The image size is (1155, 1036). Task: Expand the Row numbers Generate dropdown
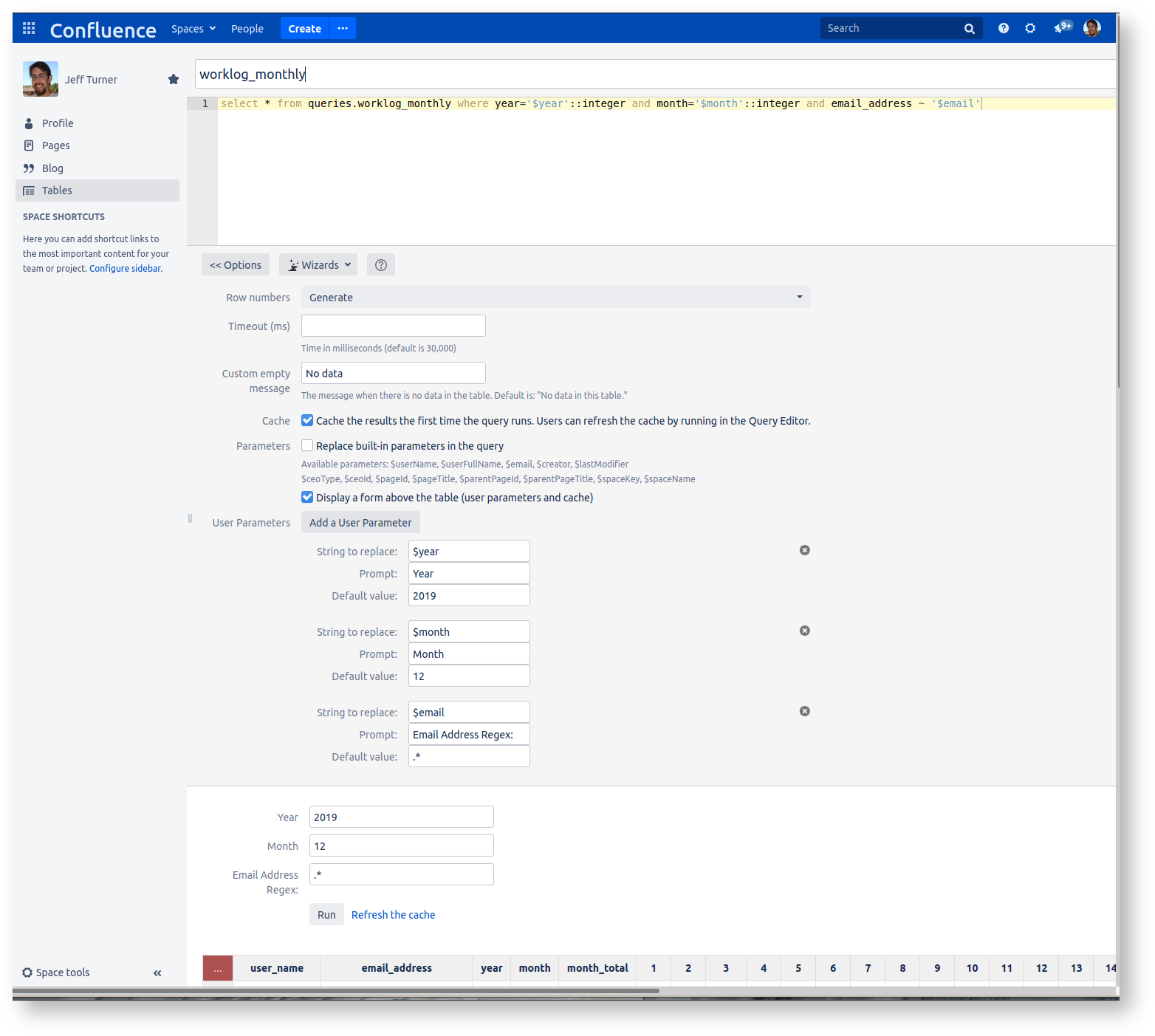tap(555, 298)
